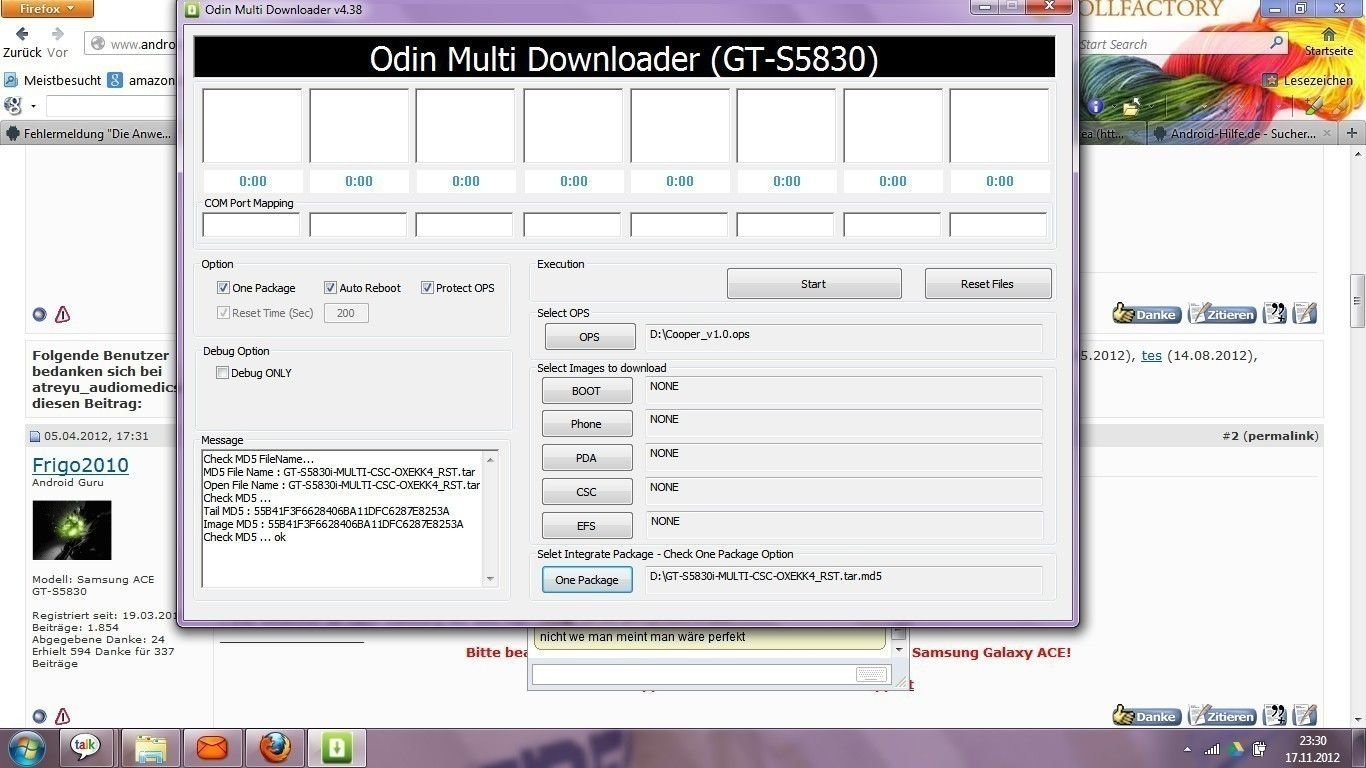Click the Firefox Vor forward arrow

58,35
